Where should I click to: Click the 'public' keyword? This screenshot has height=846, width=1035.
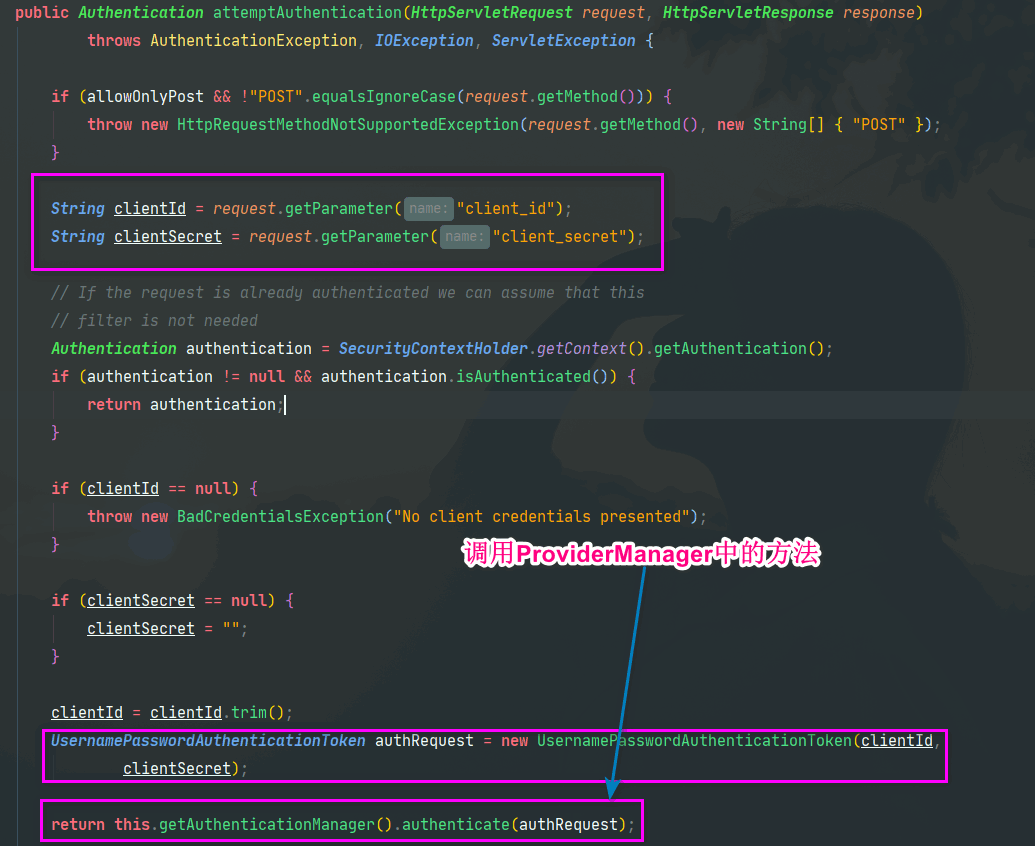(x=42, y=13)
